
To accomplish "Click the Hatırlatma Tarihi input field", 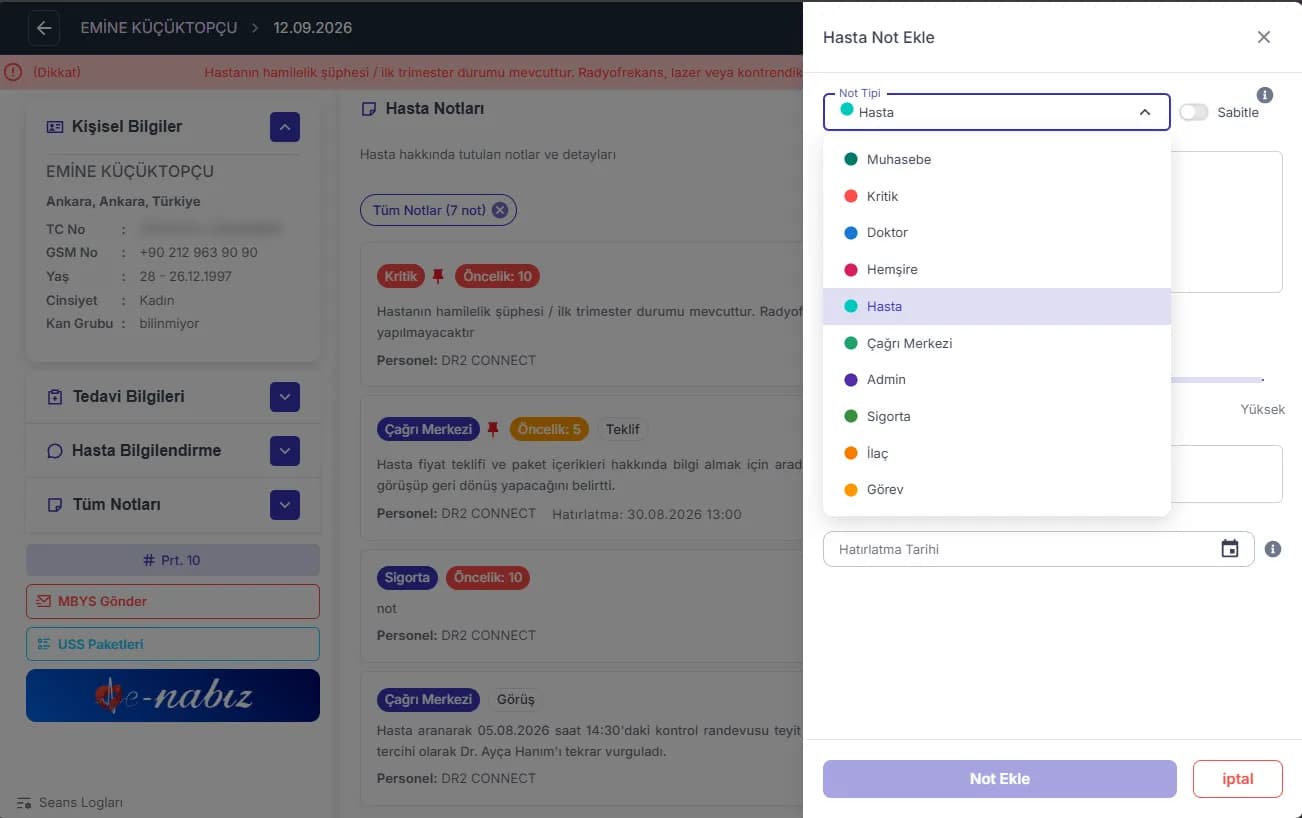I will coord(1038,549).
